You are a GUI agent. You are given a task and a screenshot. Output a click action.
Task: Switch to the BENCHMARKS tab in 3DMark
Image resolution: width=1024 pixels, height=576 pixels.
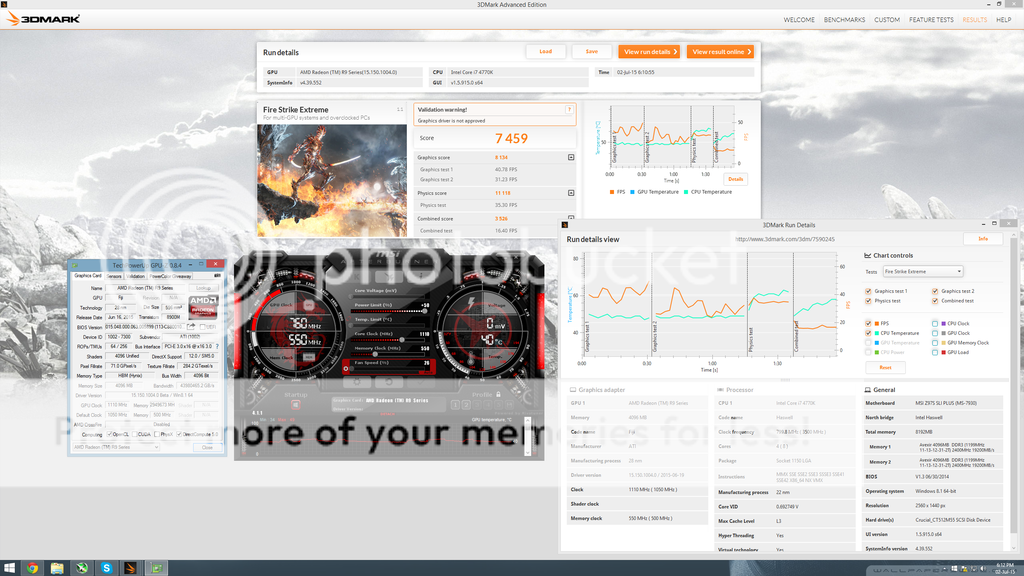point(846,19)
